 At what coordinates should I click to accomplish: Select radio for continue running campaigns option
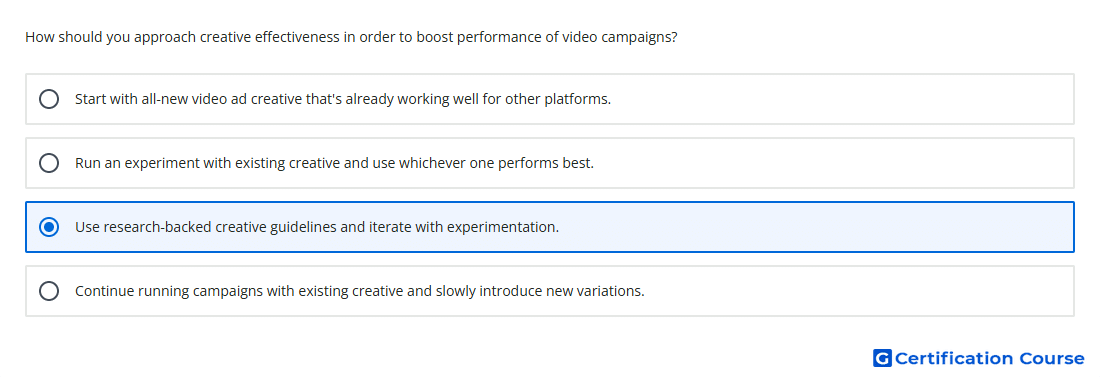pyautogui.click(x=49, y=291)
